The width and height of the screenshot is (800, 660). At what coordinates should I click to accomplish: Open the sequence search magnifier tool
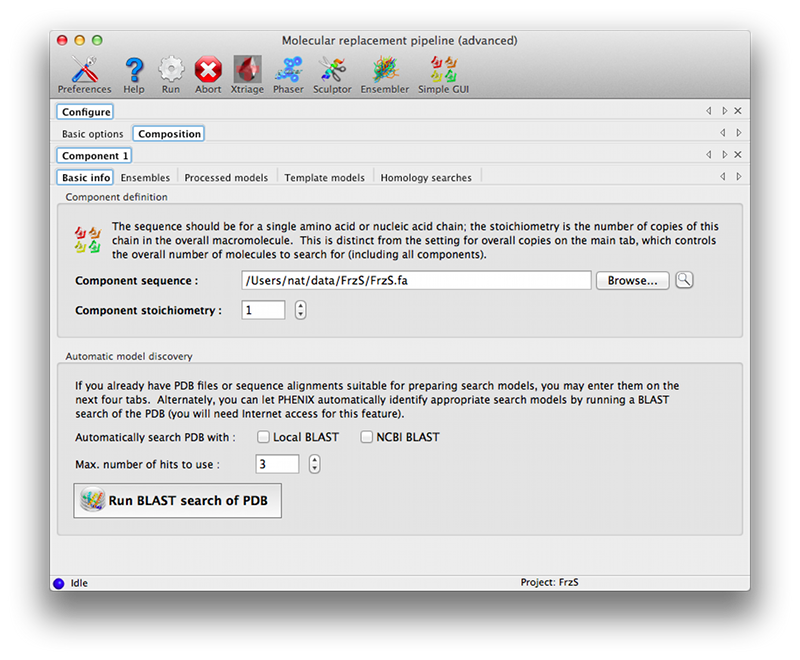point(684,280)
